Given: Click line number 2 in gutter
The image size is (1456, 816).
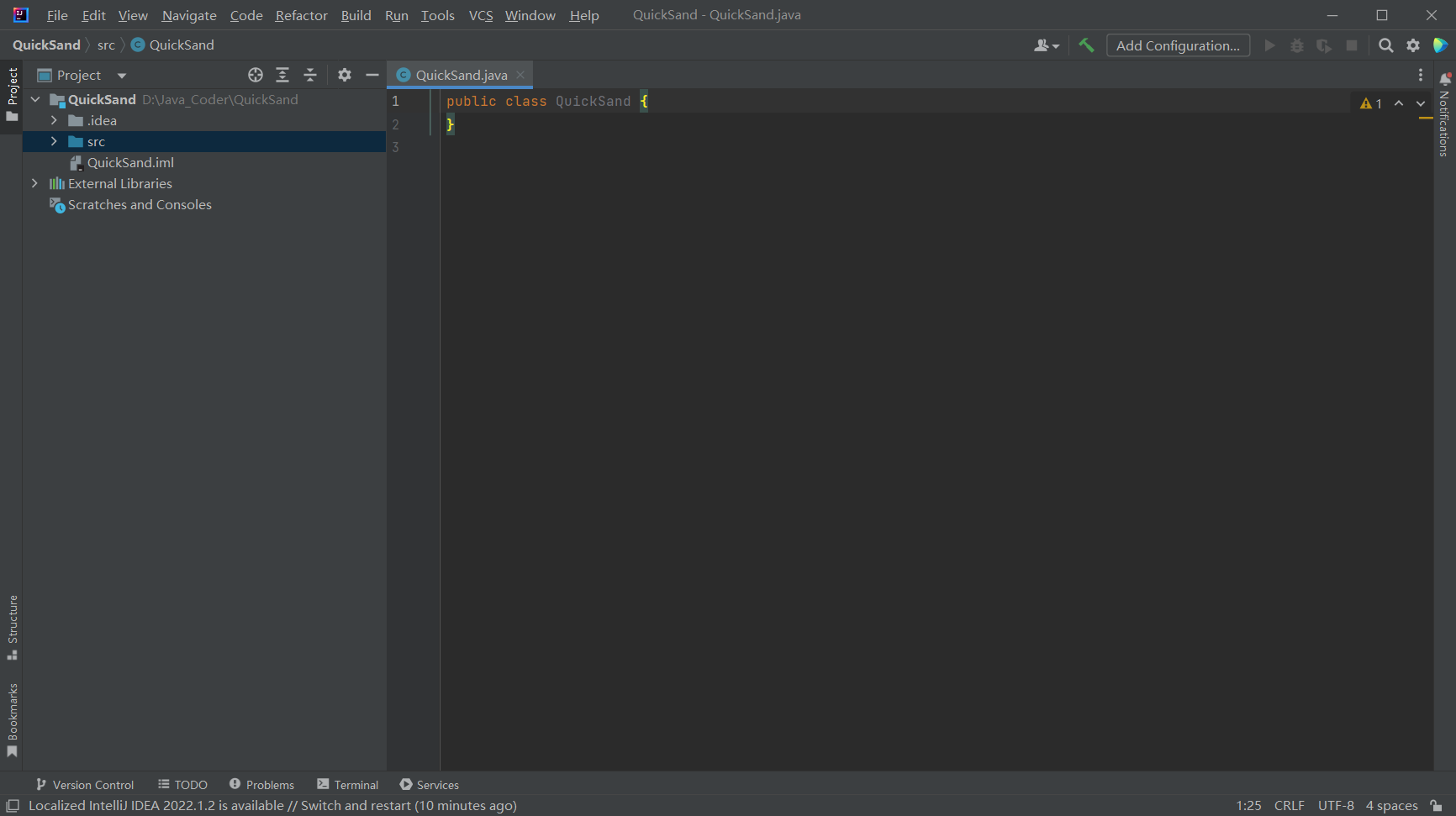Looking at the screenshot, I should click(x=395, y=124).
